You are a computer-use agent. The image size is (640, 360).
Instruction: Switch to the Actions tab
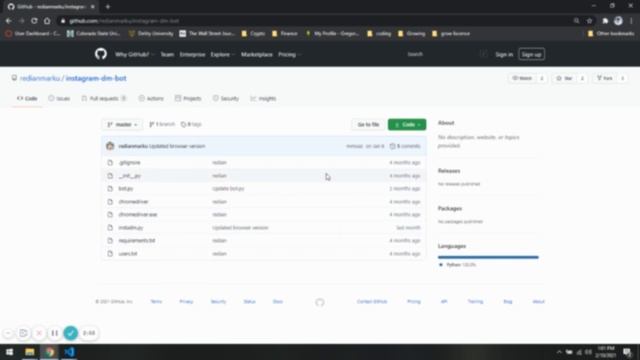tap(151, 98)
